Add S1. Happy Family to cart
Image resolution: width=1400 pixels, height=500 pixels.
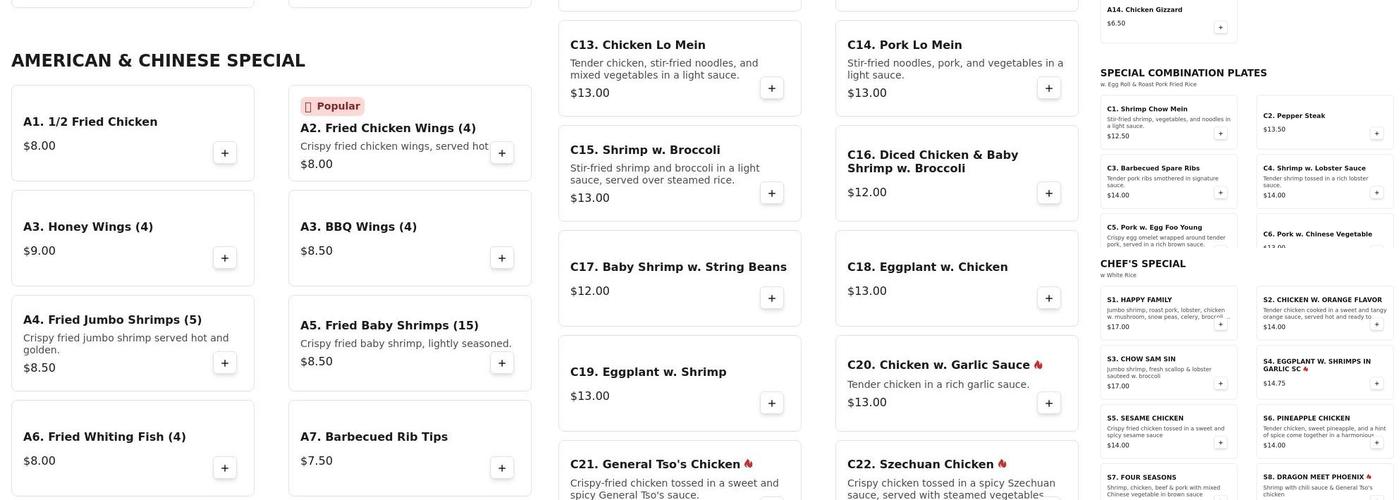(x=1220, y=324)
